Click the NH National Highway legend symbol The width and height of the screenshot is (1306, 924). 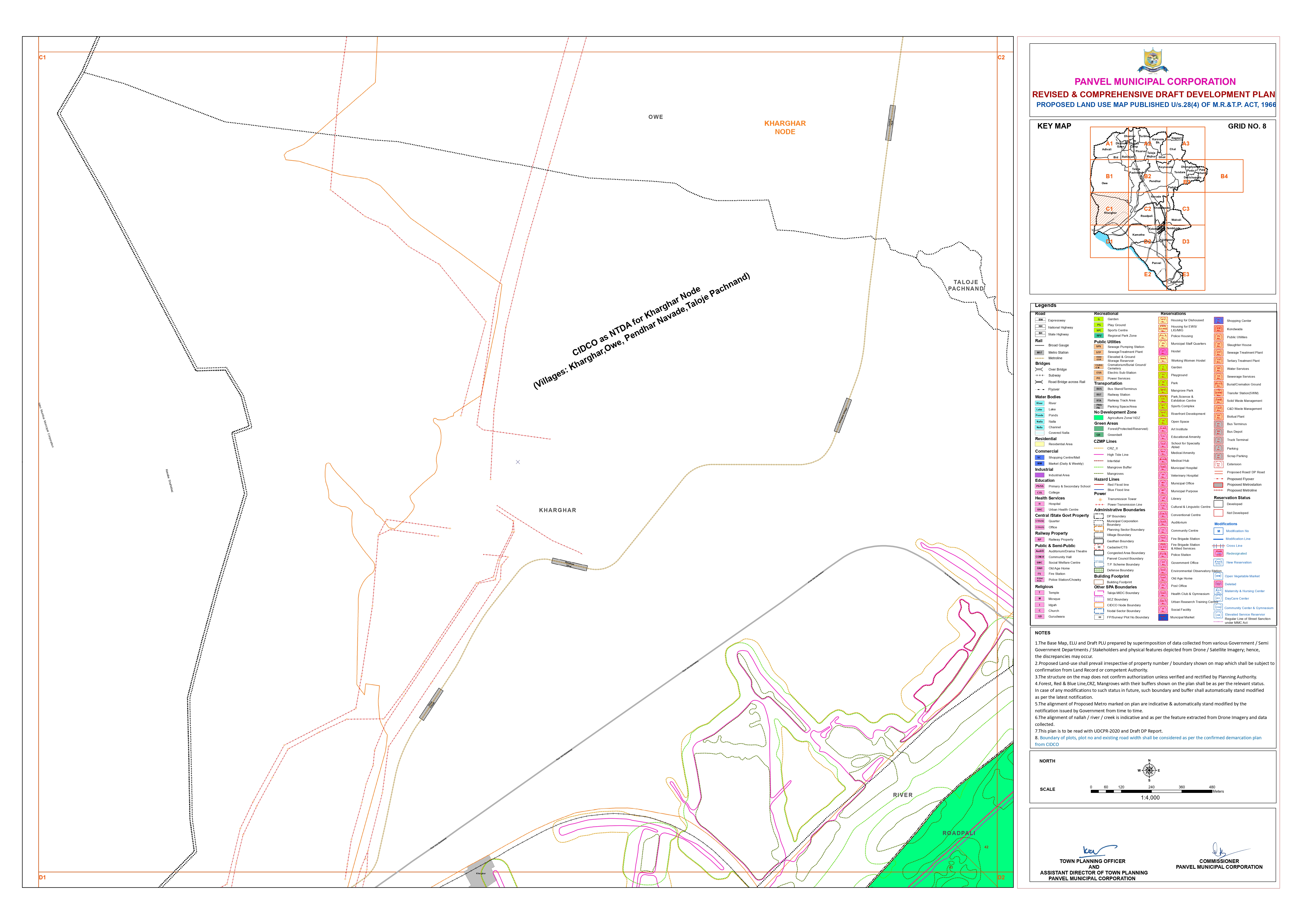click(1040, 327)
